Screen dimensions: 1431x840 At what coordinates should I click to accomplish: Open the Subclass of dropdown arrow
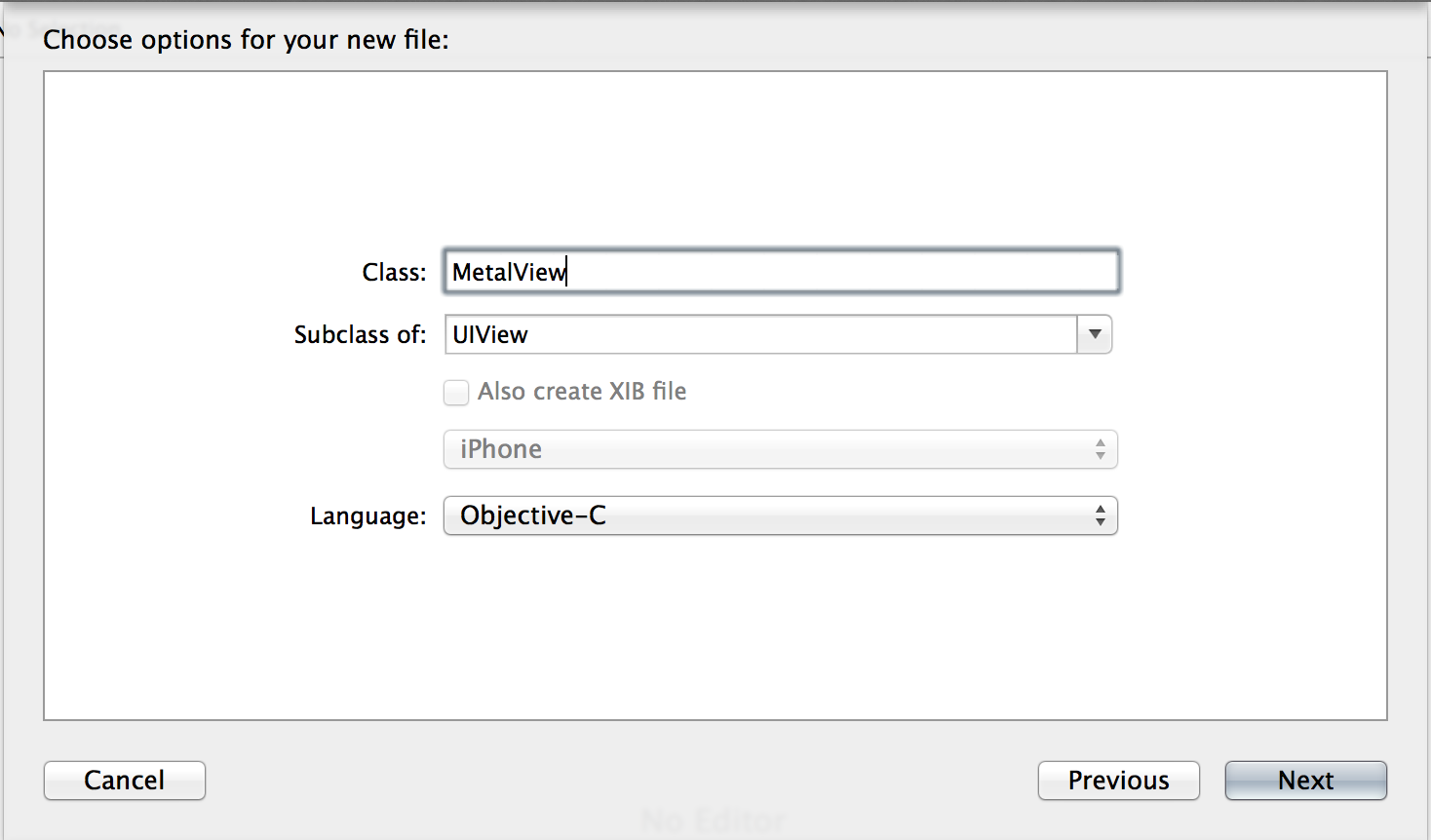(x=1095, y=334)
